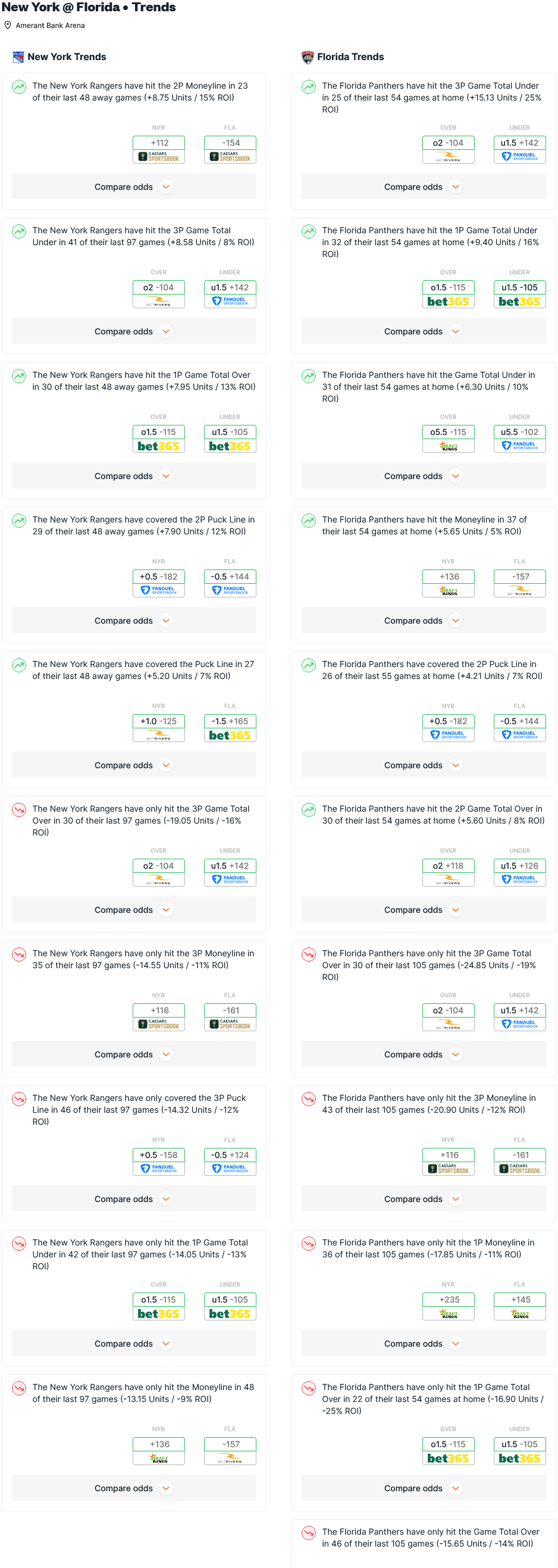Screen dimensions: 558x1568
Task: Open Compare odds for Panthers 2P Game Total Over
Action: coord(424,910)
